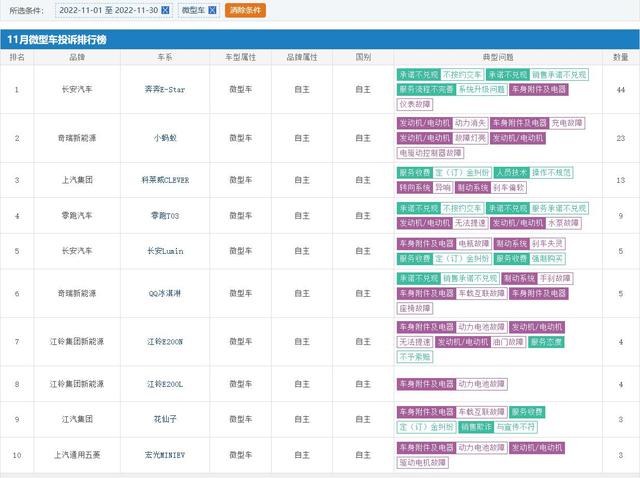This screenshot has height=478, width=640.
Task: Select brand 零跑汽车 in rank 4 row
Action: [77, 216]
